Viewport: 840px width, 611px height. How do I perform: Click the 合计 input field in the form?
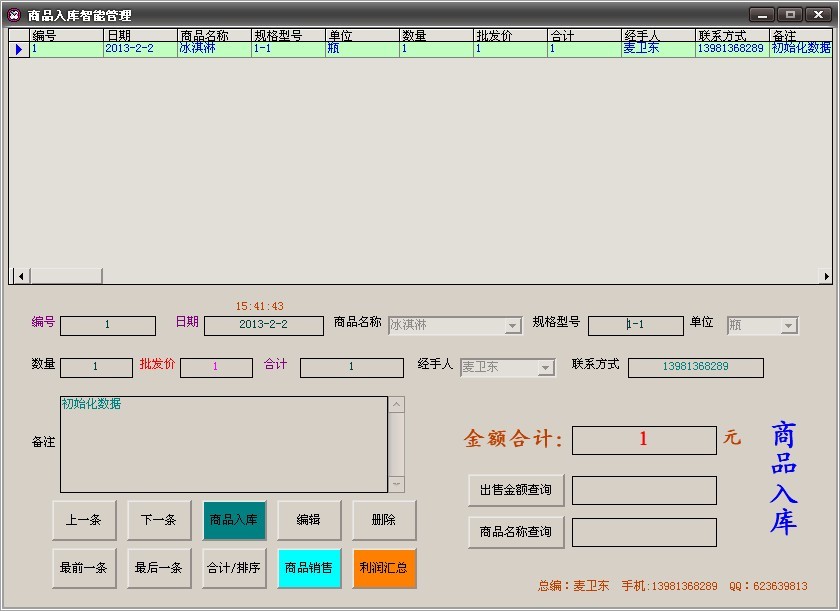351,367
